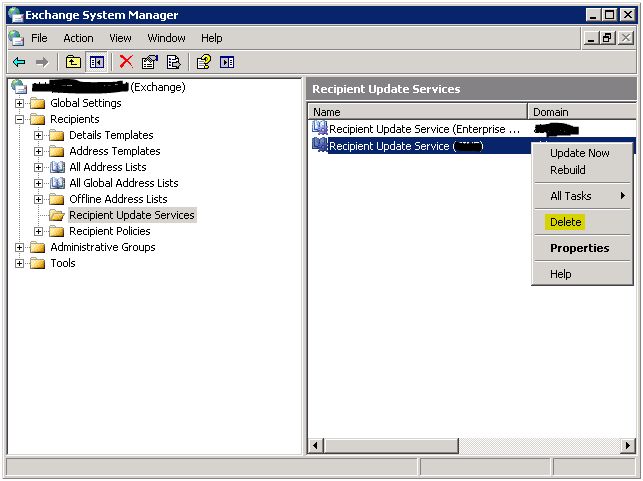The height and width of the screenshot is (481, 643).
Task: Sort by the Domain column header
Action: point(582,112)
